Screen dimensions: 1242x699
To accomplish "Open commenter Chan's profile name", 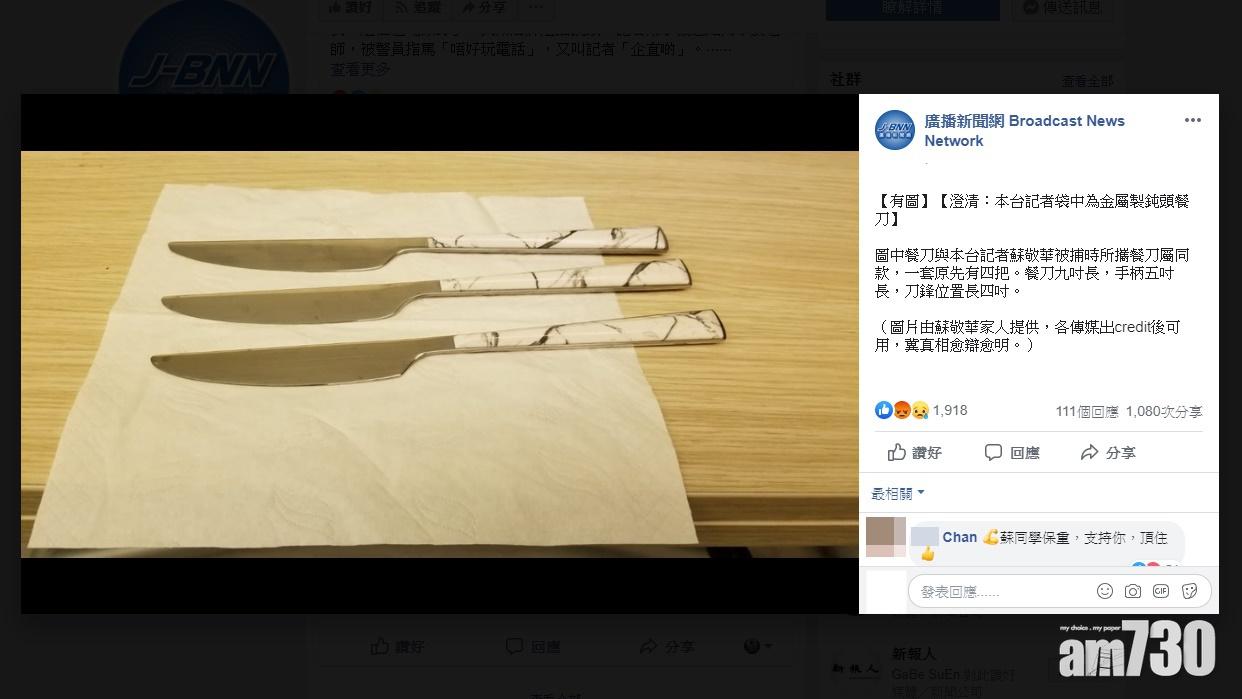I will [x=959, y=537].
